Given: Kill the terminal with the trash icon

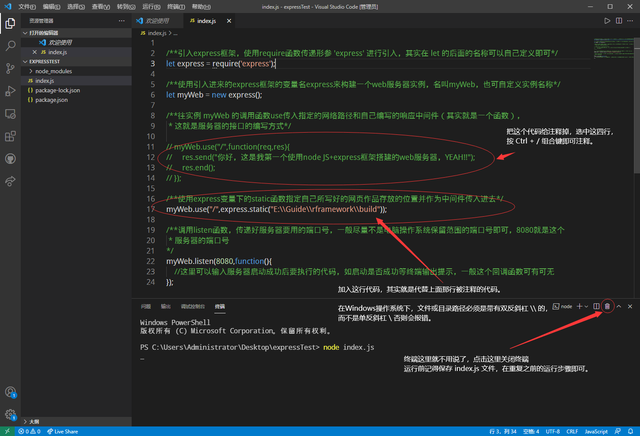Looking at the screenshot, I should [607, 306].
